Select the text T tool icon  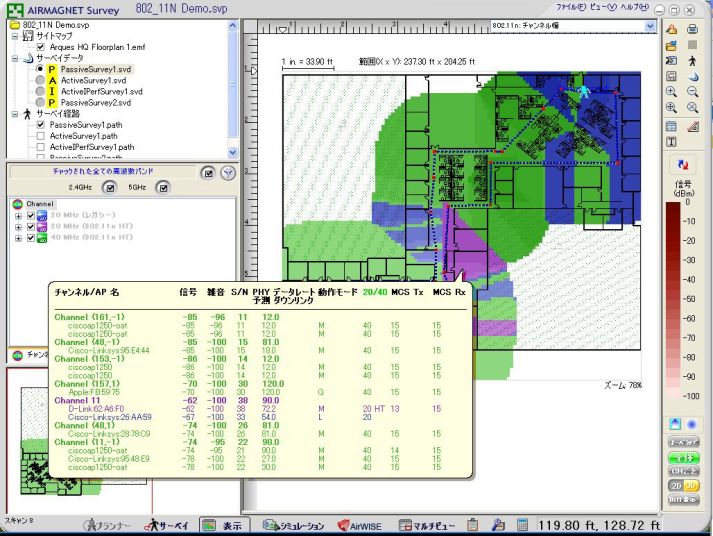pos(671,142)
